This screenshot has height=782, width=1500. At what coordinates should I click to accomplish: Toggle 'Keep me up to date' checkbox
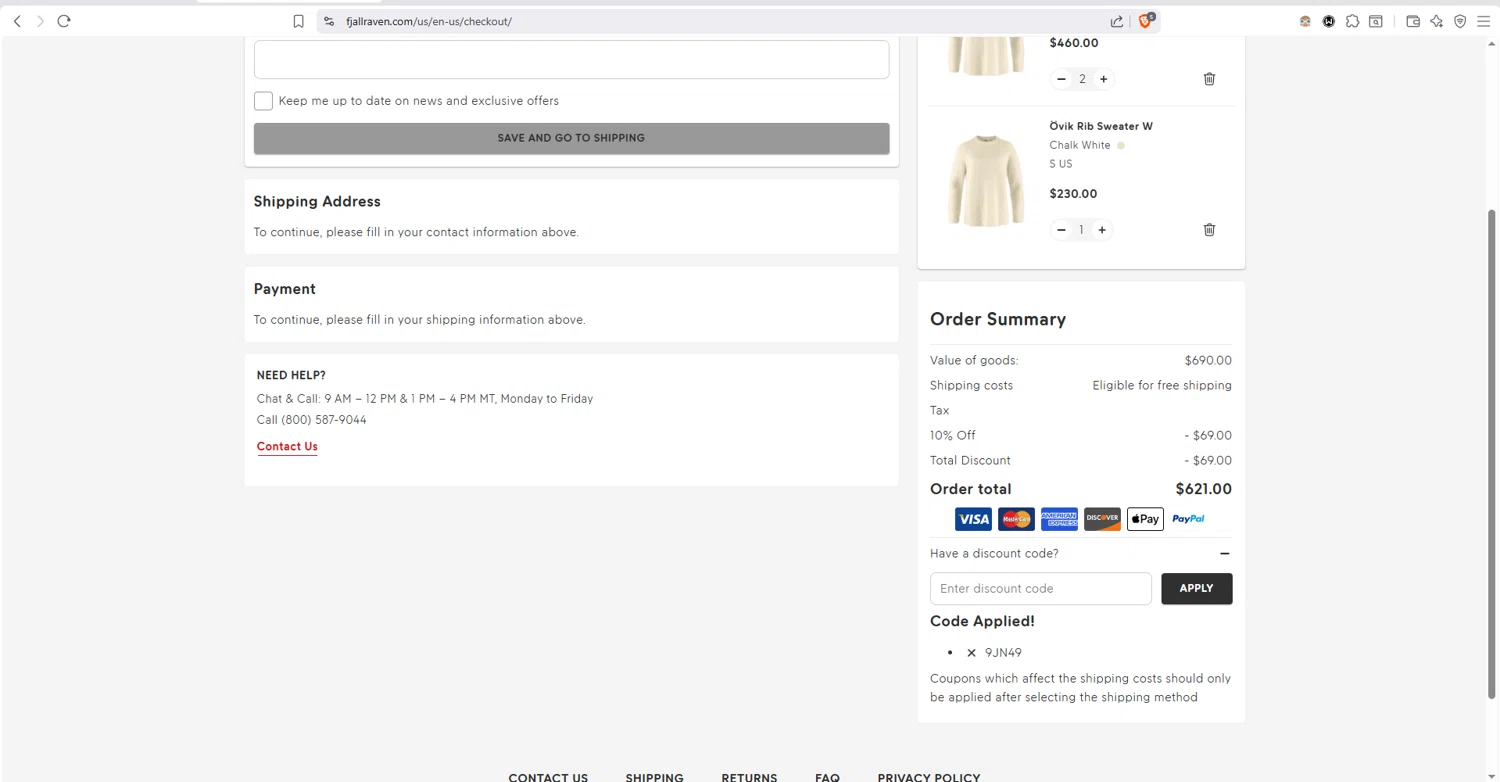pos(263,101)
